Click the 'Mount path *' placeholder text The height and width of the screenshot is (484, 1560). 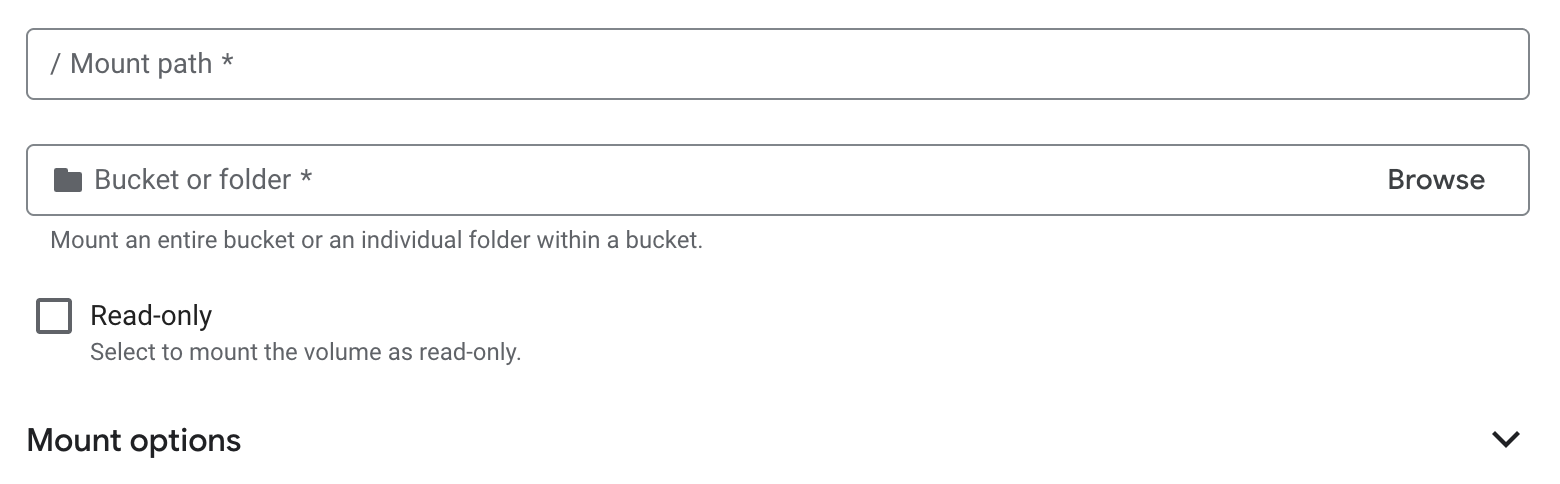coord(141,64)
